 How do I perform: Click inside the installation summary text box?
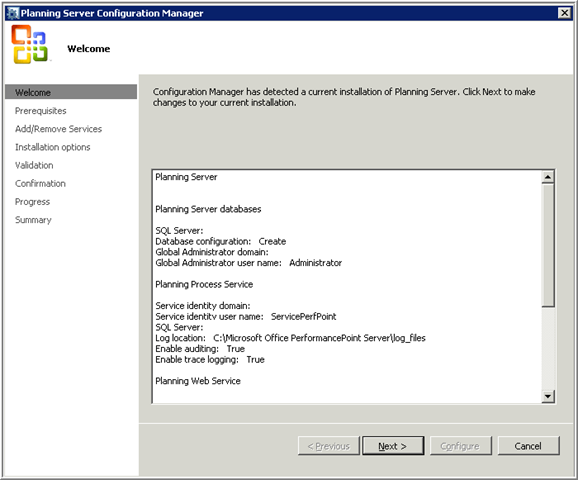[347, 286]
